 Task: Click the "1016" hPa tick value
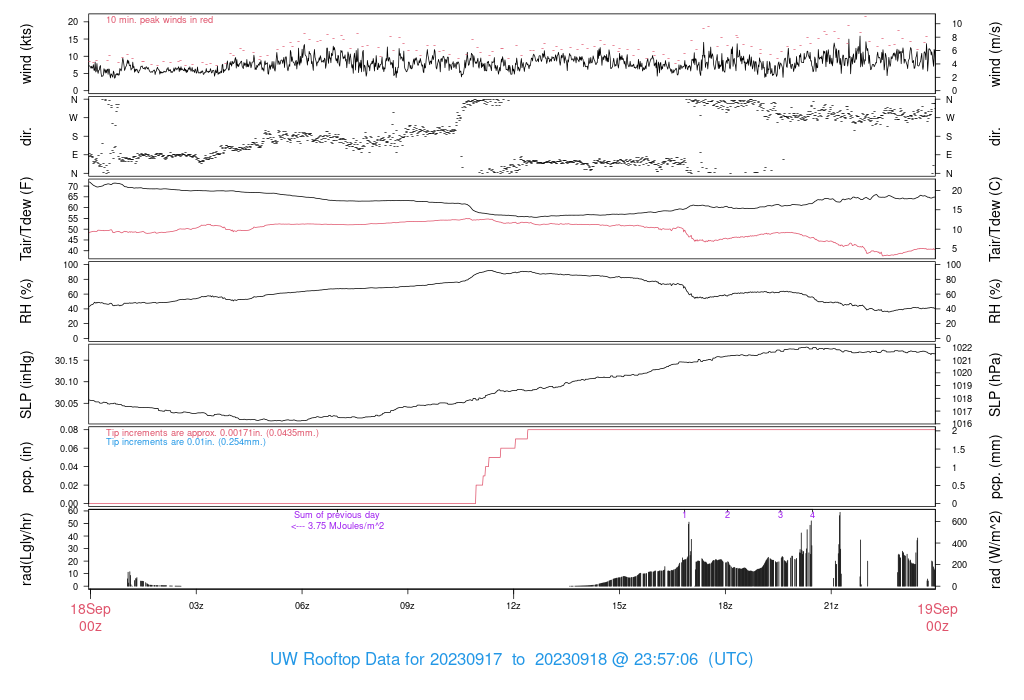(x=962, y=424)
